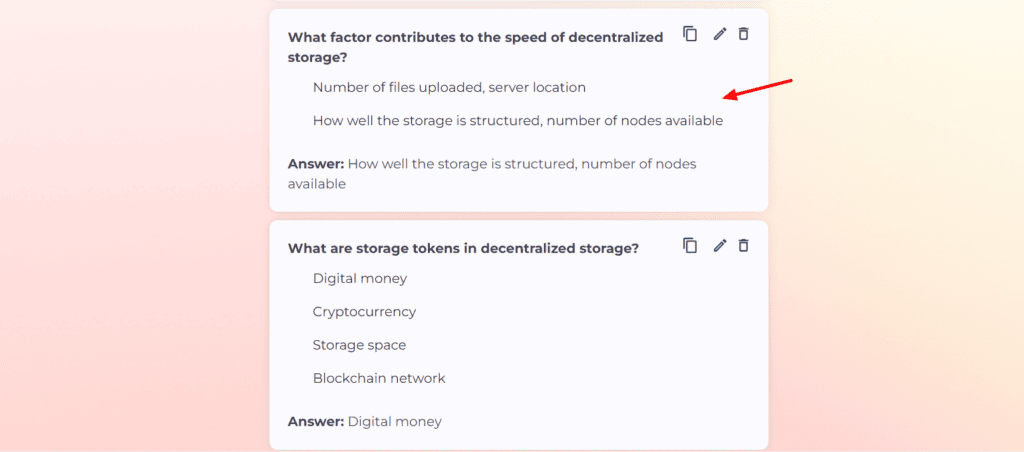Image resolution: width=1024 pixels, height=452 pixels.
Task: Copy the decentralized storage speed question
Action: (690, 34)
